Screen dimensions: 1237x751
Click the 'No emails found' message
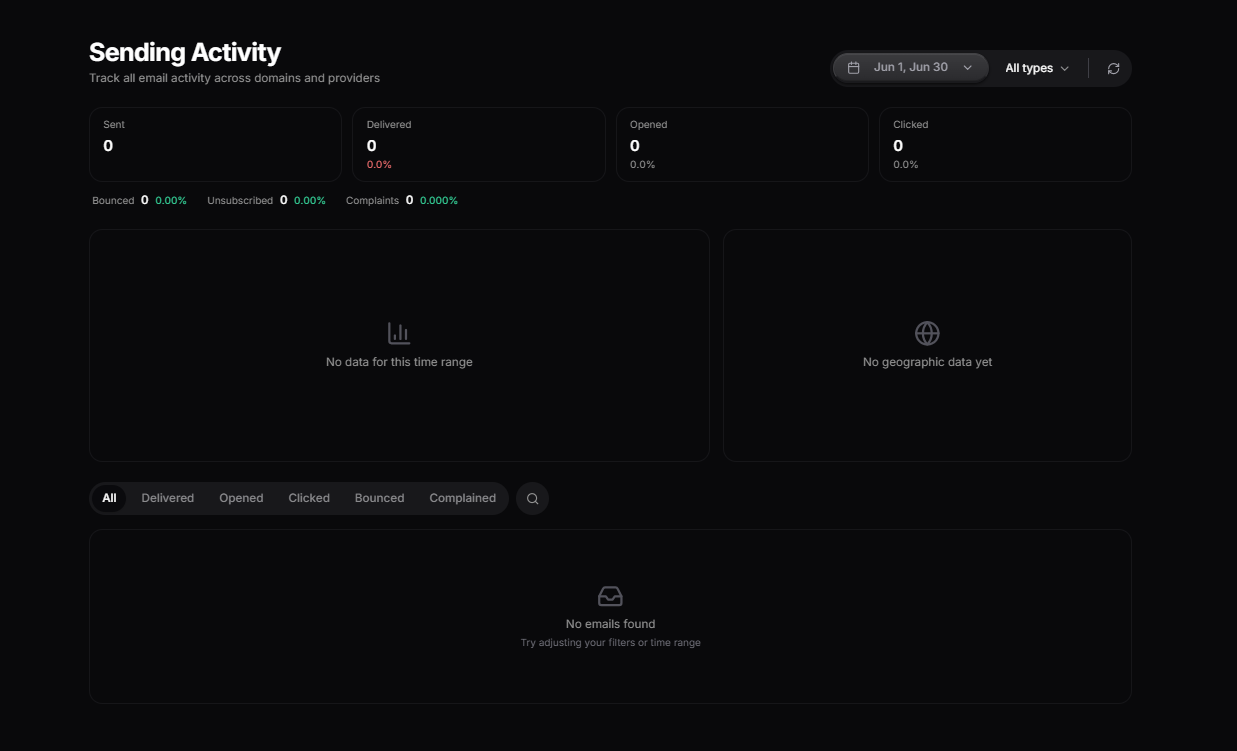(x=610, y=624)
